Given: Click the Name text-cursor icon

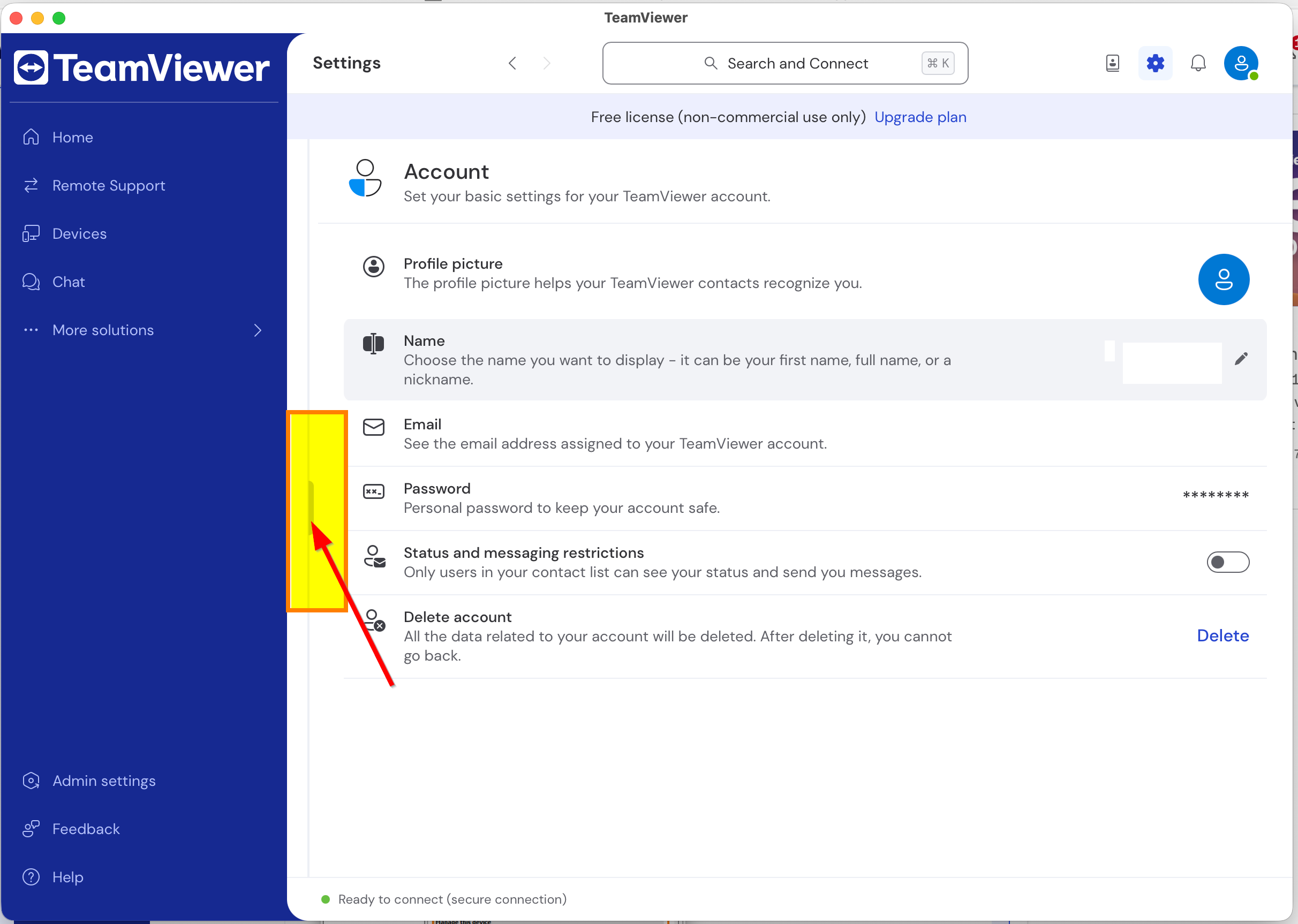Looking at the screenshot, I should click(374, 344).
